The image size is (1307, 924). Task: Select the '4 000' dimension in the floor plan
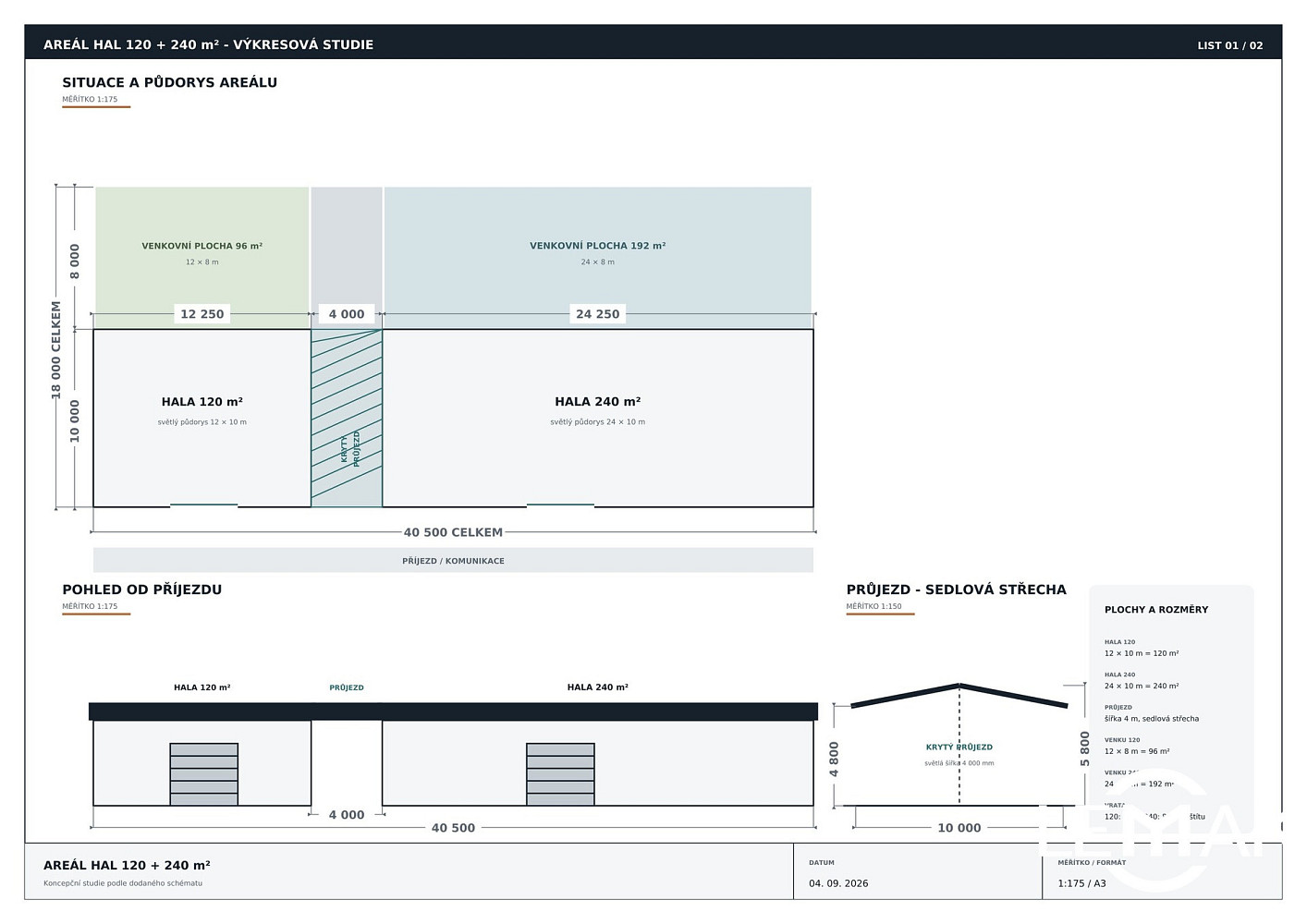coord(347,314)
